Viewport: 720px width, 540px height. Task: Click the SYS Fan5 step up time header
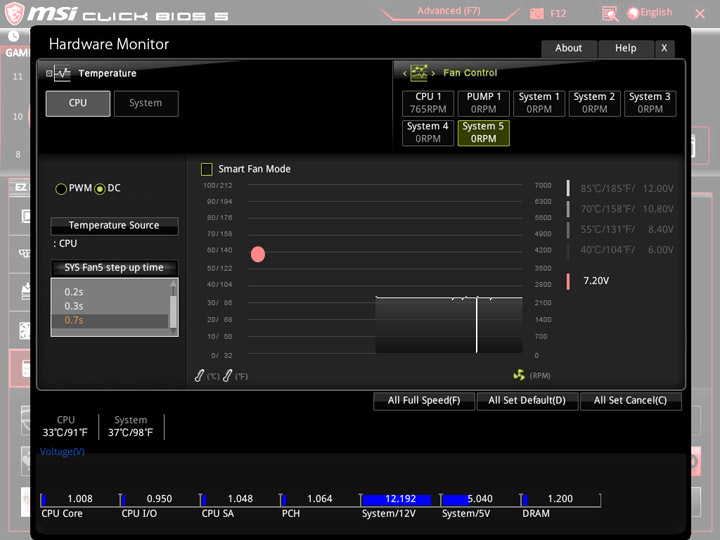pyautogui.click(x=114, y=268)
